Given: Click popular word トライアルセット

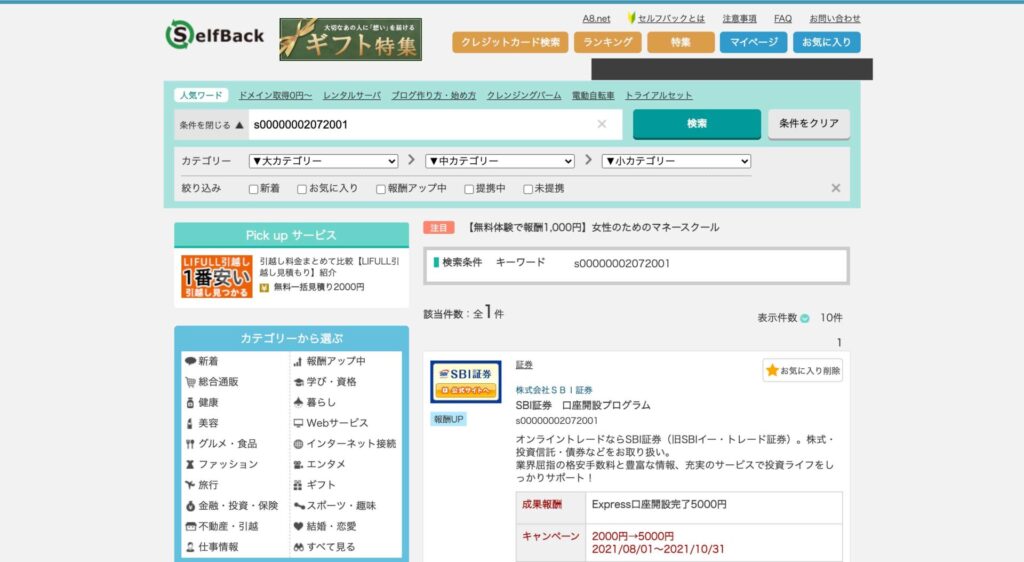Looking at the screenshot, I should (658, 95).
